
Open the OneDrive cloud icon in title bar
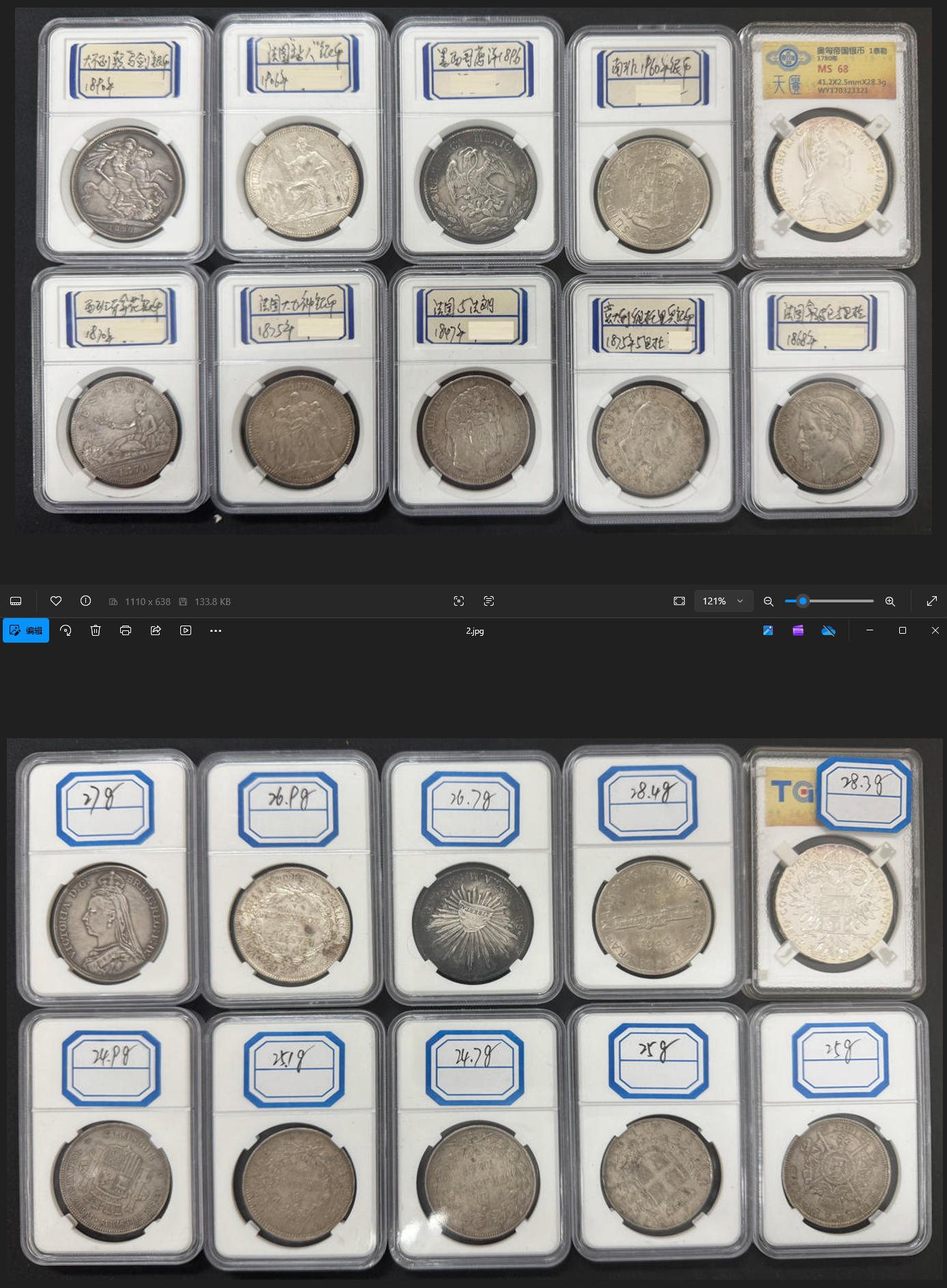pyautogui.click(x=828, y=630)
